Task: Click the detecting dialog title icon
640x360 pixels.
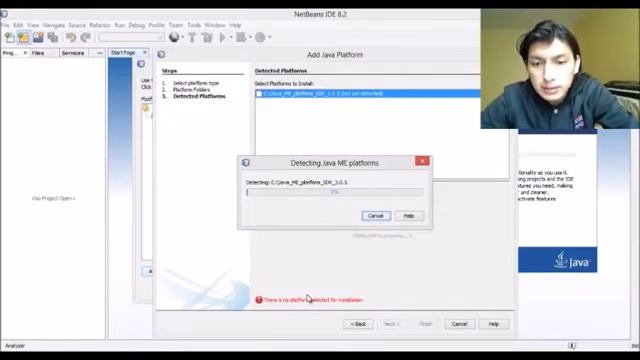Action: [x=246, y=162]
